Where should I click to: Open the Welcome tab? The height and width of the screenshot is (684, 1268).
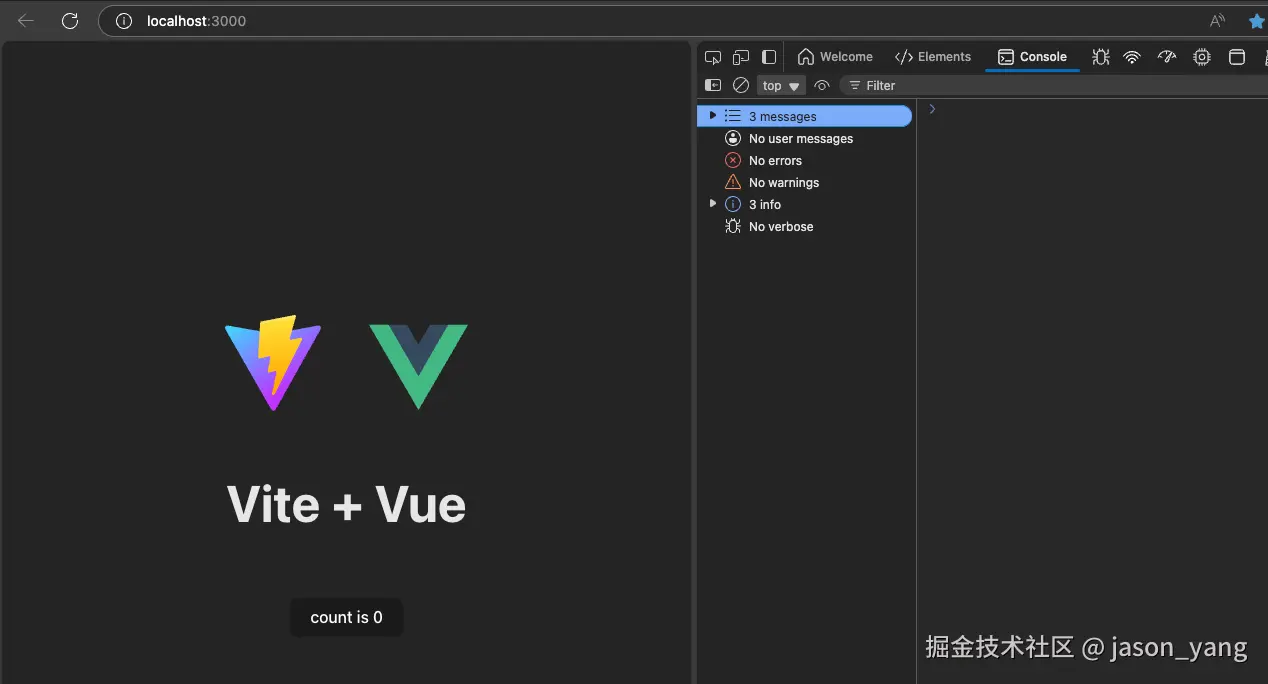(835, 57)
